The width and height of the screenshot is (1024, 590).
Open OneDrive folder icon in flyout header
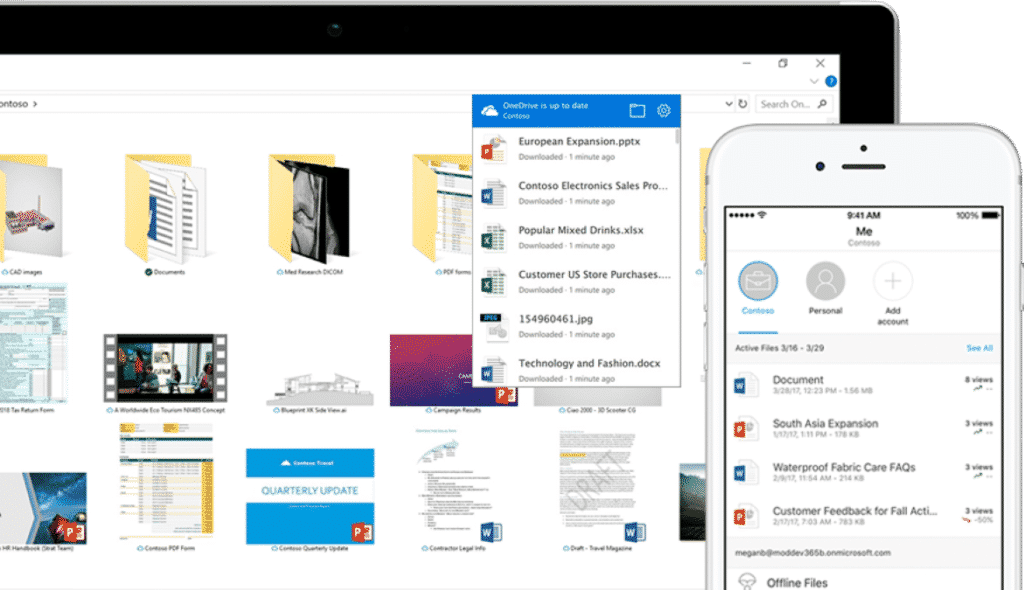coord(637,110)
